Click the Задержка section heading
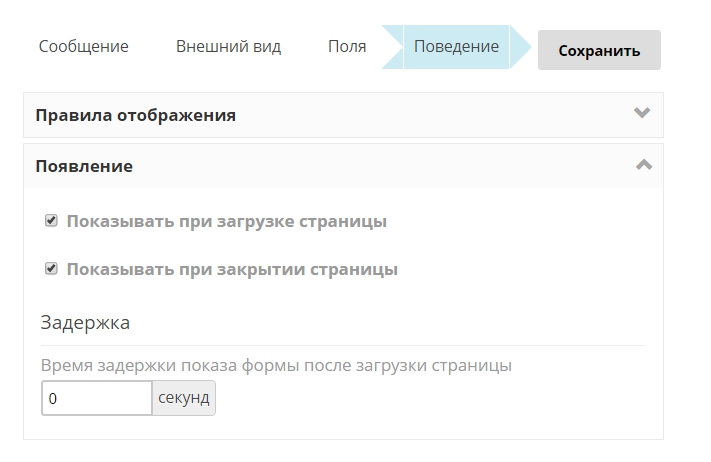The width and height of the screenshot is (711, 462). click(85, 323)
